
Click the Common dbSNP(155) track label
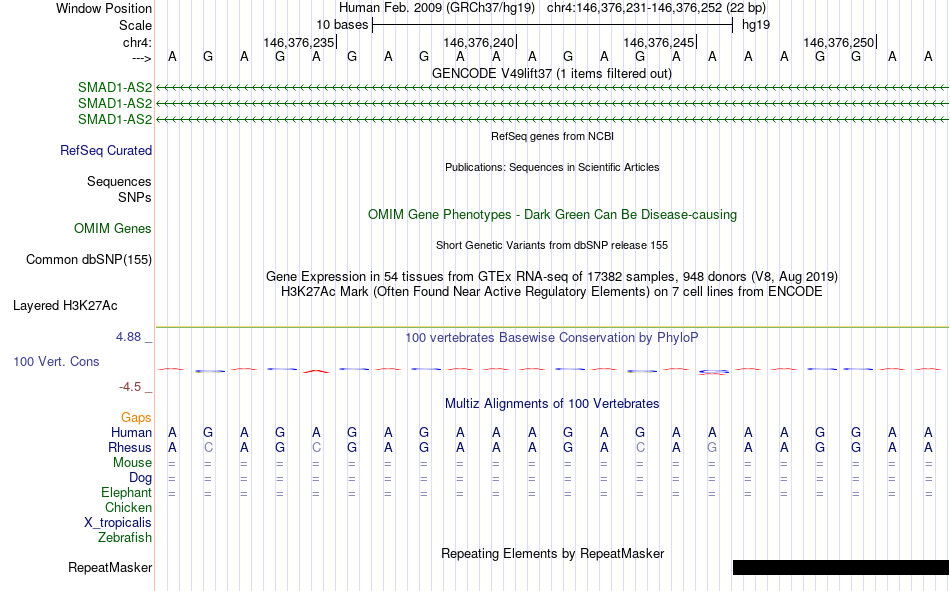tap(88, 259)
